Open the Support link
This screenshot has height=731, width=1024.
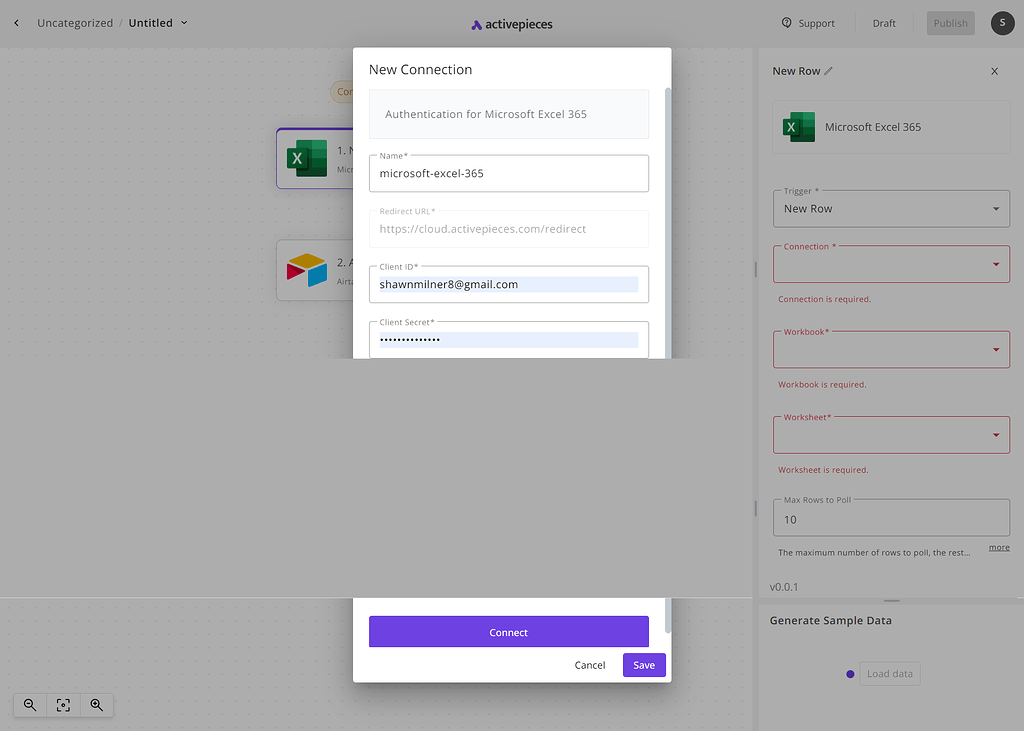808,23
